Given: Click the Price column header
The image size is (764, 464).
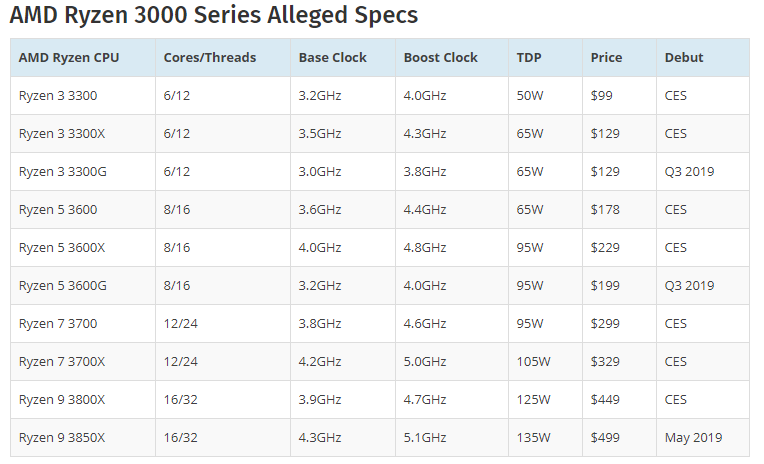Looking at the screenshot, I should [x=619, y=58].
